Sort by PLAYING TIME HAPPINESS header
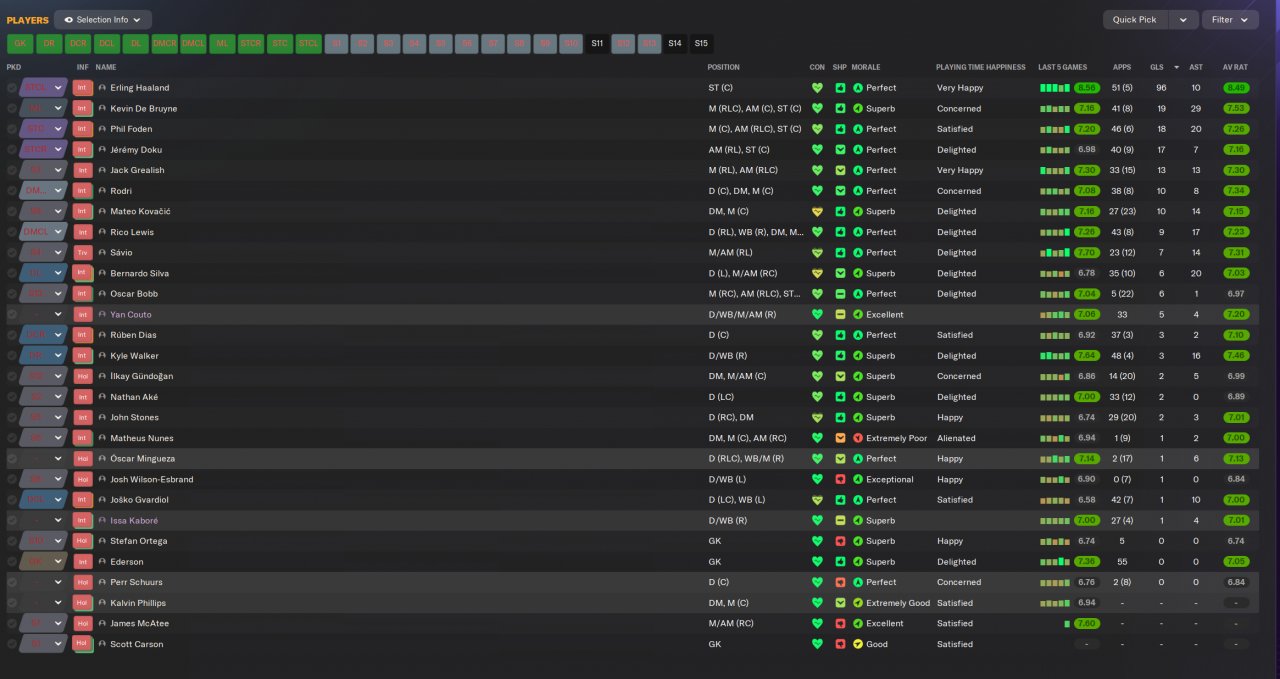The image size is (1280, 679). click(x=981, y=67)
